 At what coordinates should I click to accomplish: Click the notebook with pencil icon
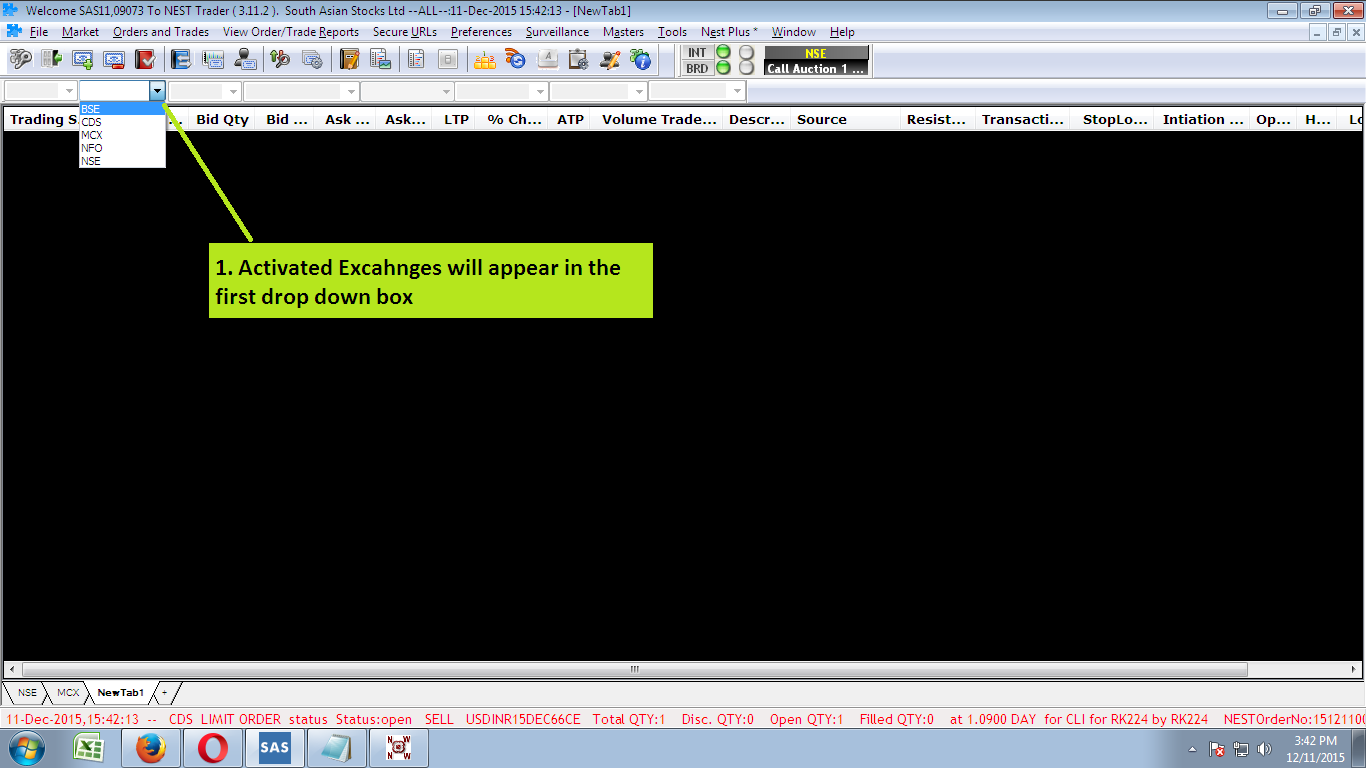[x=349, y=60]
